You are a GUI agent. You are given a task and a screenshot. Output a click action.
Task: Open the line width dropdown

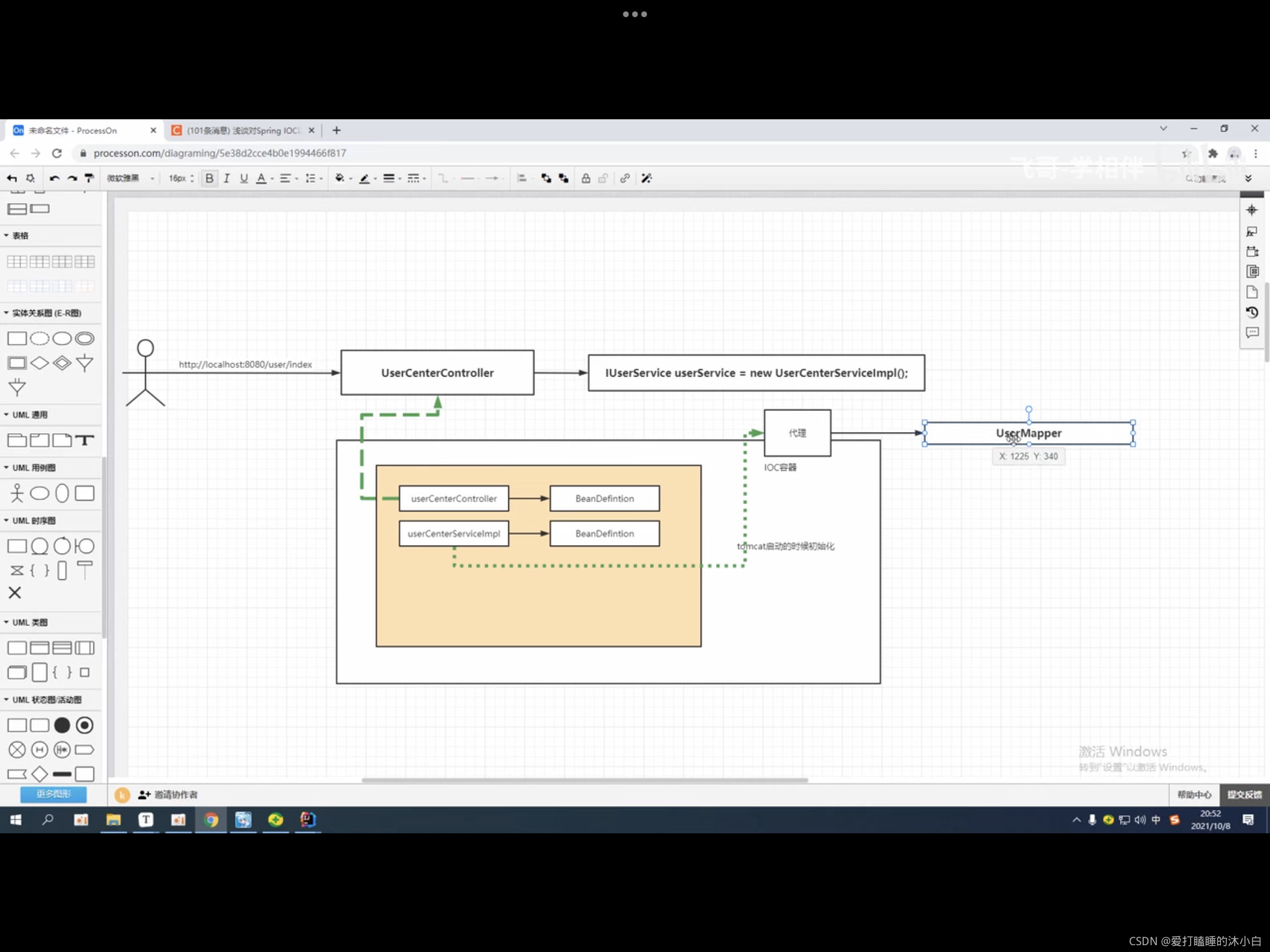click(392, 179)
